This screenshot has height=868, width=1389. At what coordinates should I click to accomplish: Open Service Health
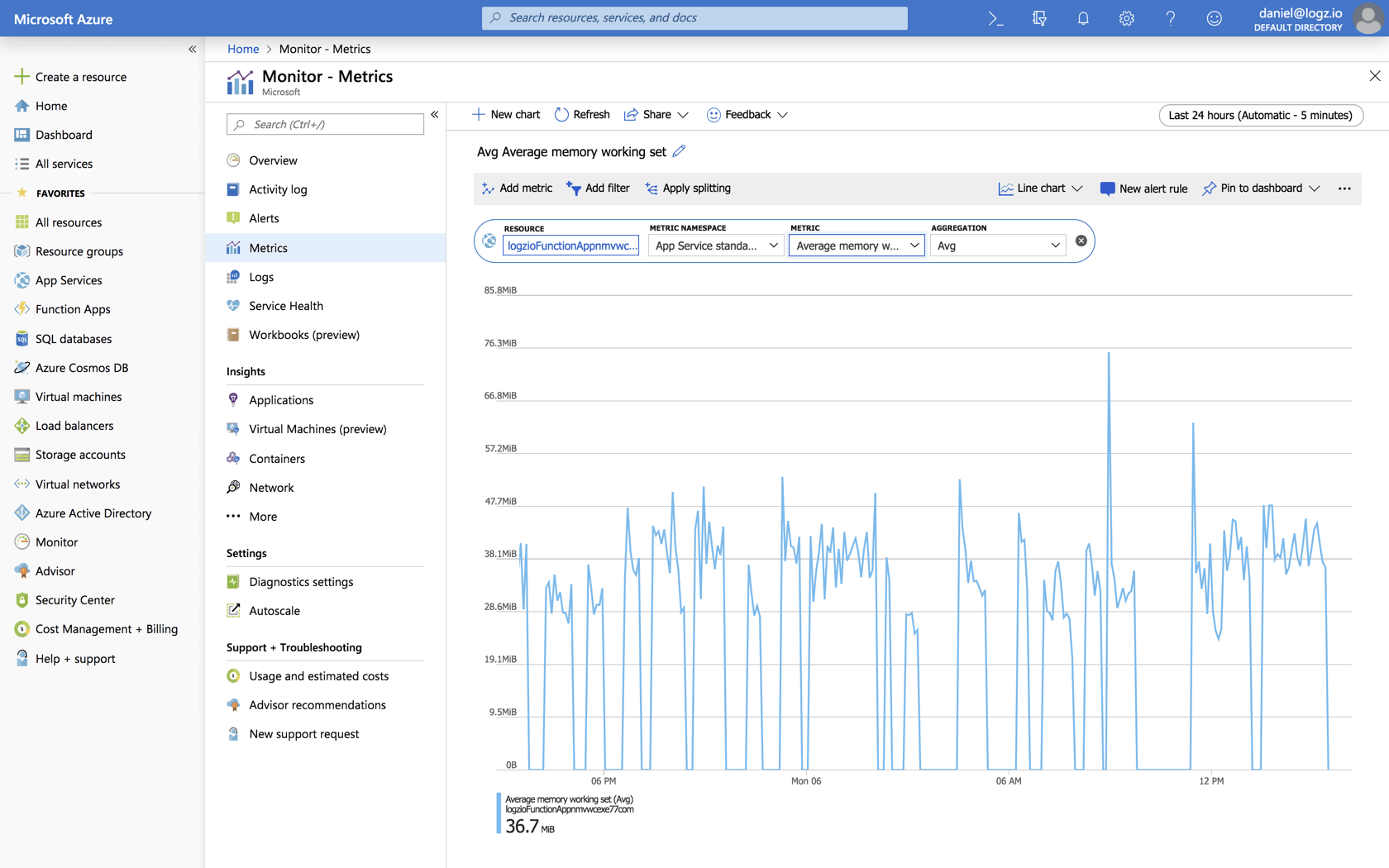[x=286, y=306]
